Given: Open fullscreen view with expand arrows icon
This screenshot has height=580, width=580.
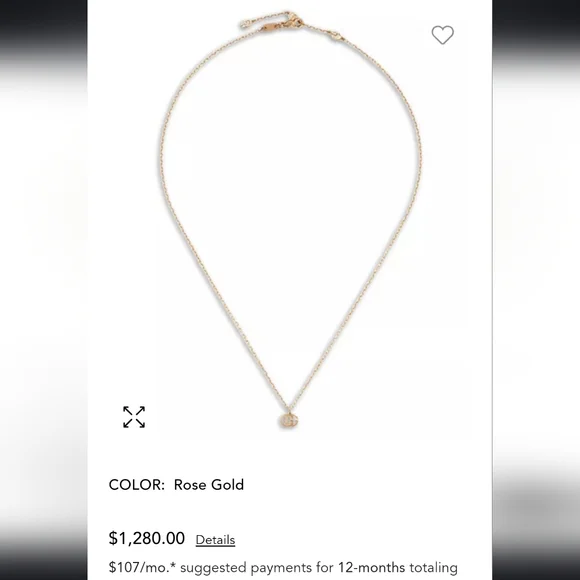Looking at the screenshot, I should 134,417.
